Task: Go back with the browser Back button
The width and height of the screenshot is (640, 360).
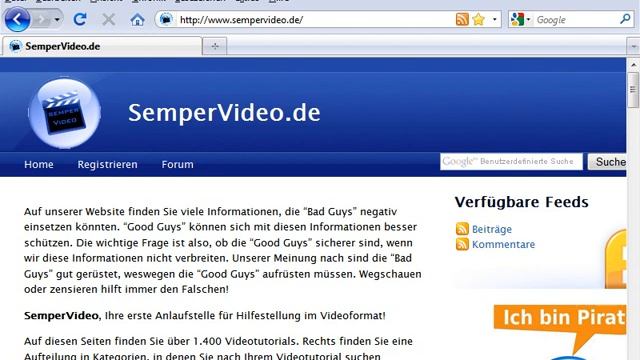Action: (x=17, y=19)
